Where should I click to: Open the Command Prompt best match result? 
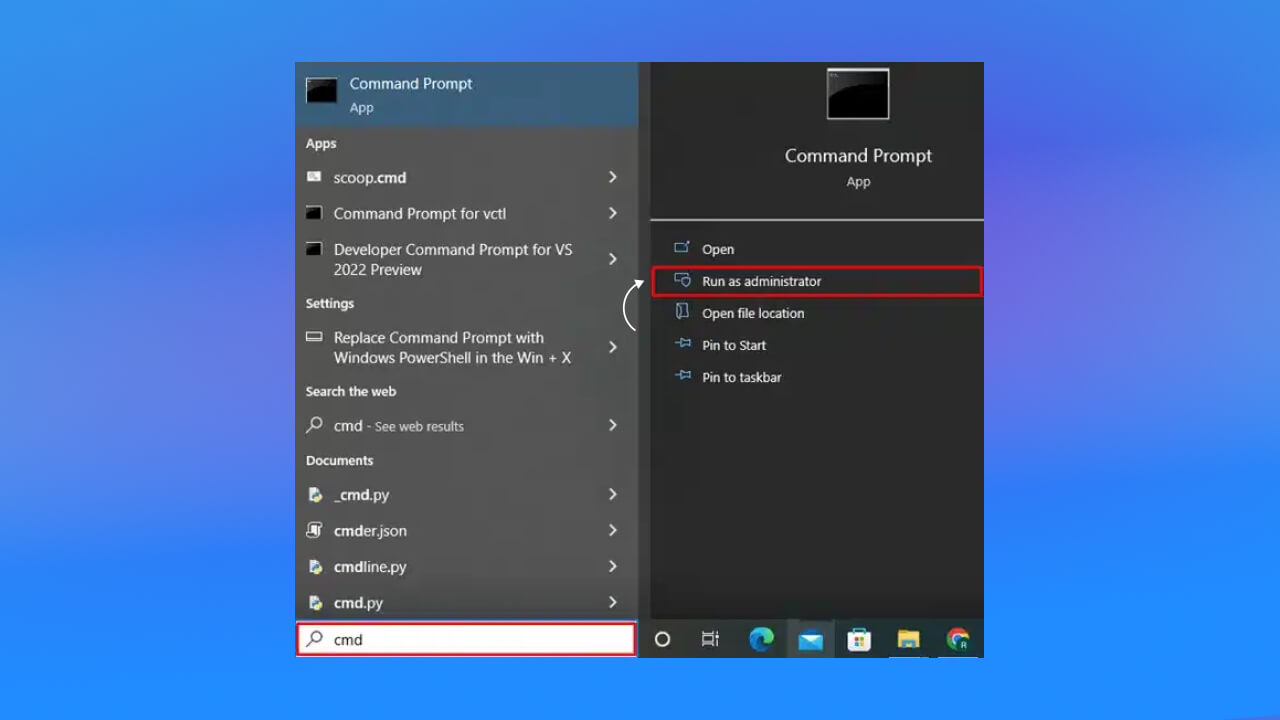pos(466,95)
